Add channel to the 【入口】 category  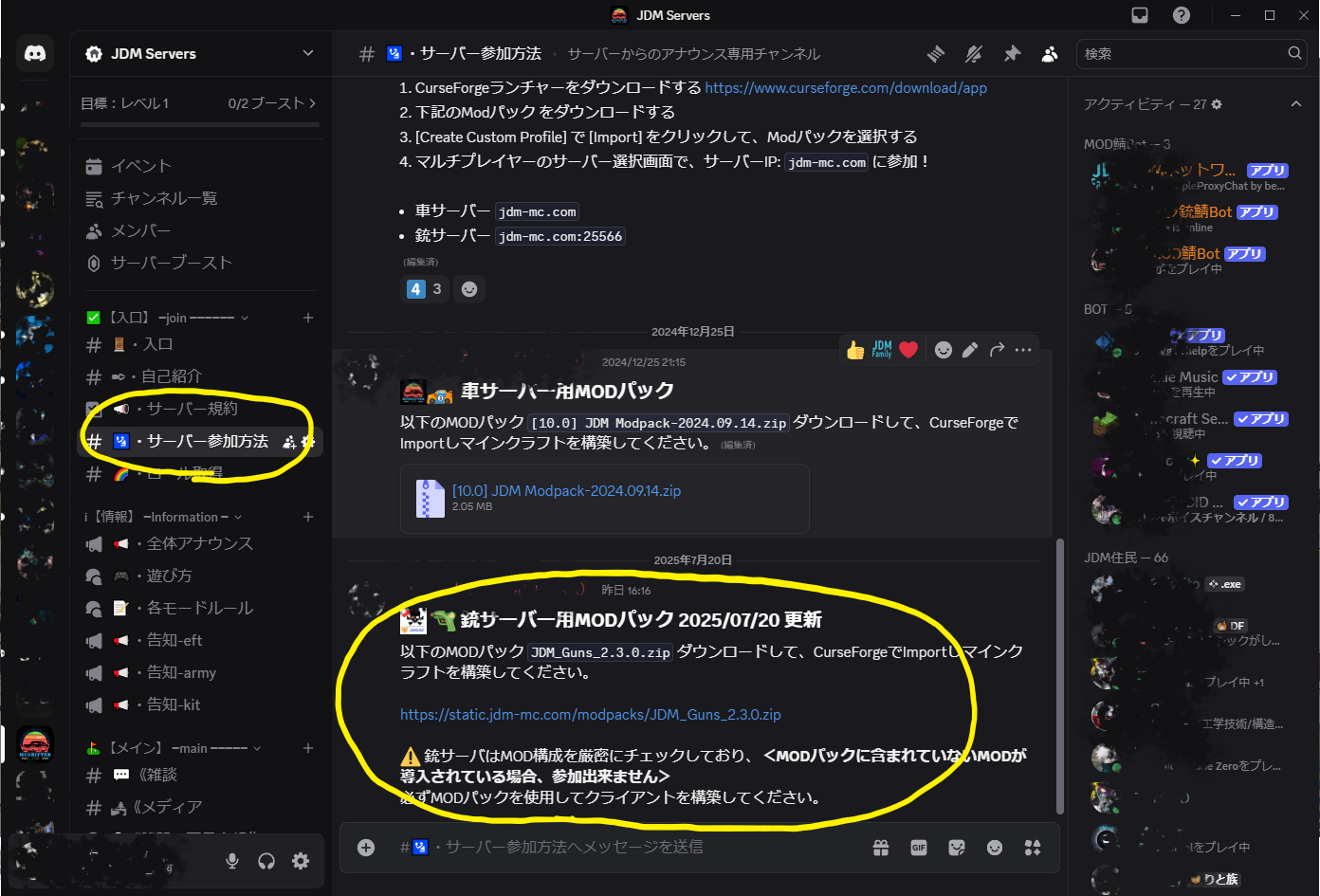click(308, 318)
